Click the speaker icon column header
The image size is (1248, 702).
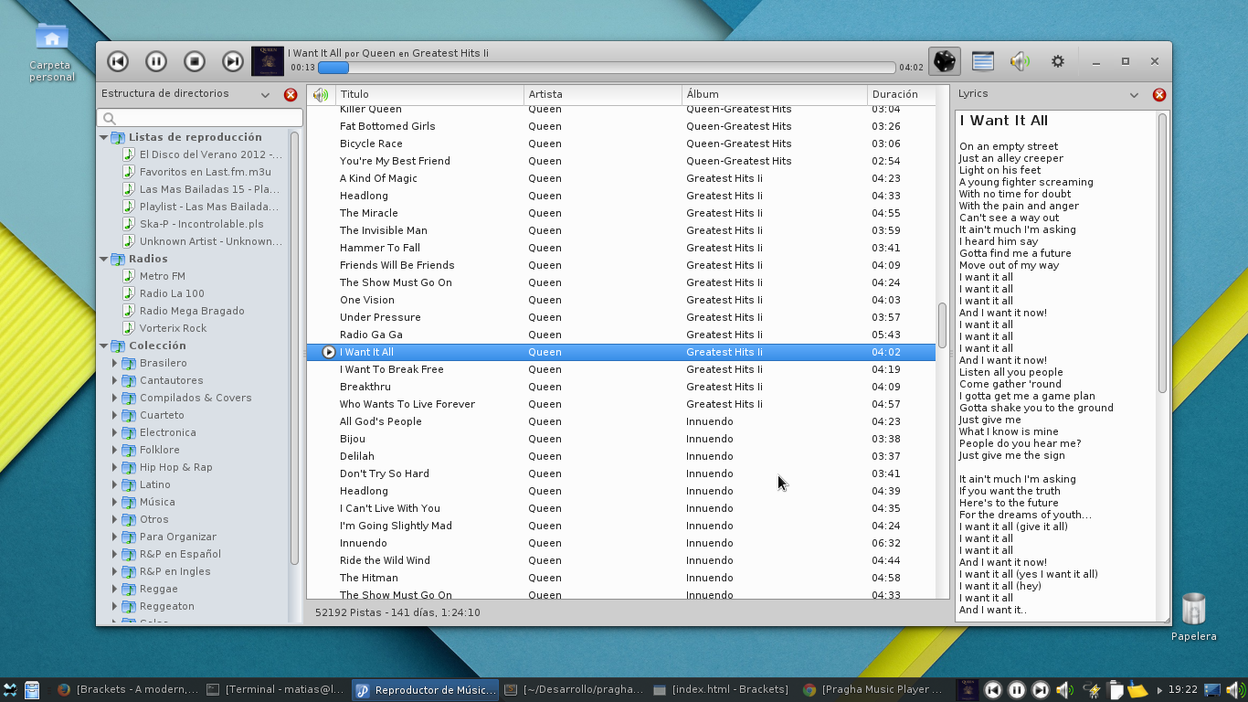point(320,95)
